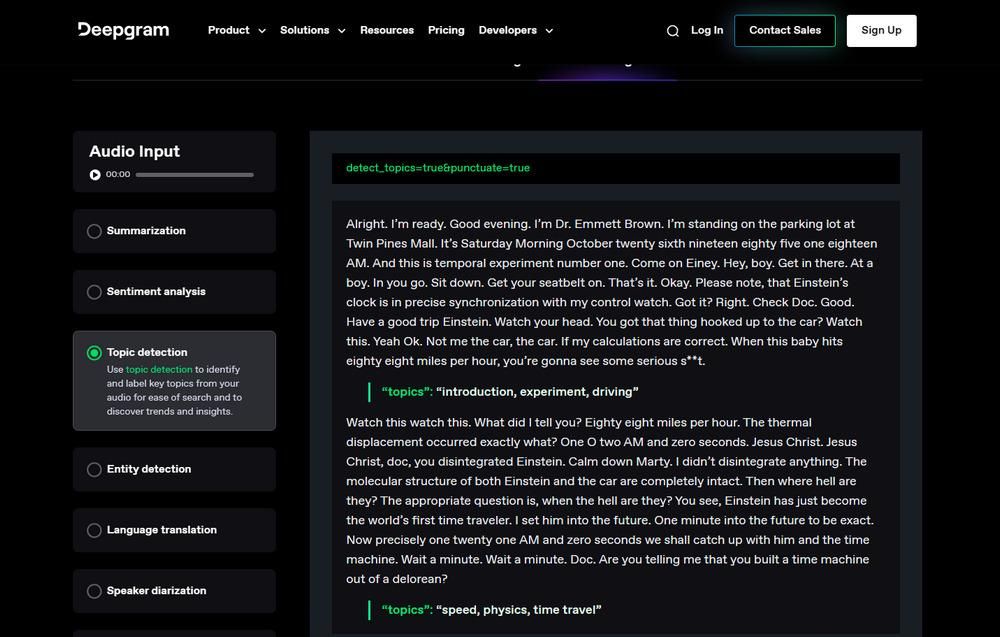Image resolution: width=1000 pixels, height=637 pixels.
Task: Open the Solutions nav item
Action: (304, 30)
